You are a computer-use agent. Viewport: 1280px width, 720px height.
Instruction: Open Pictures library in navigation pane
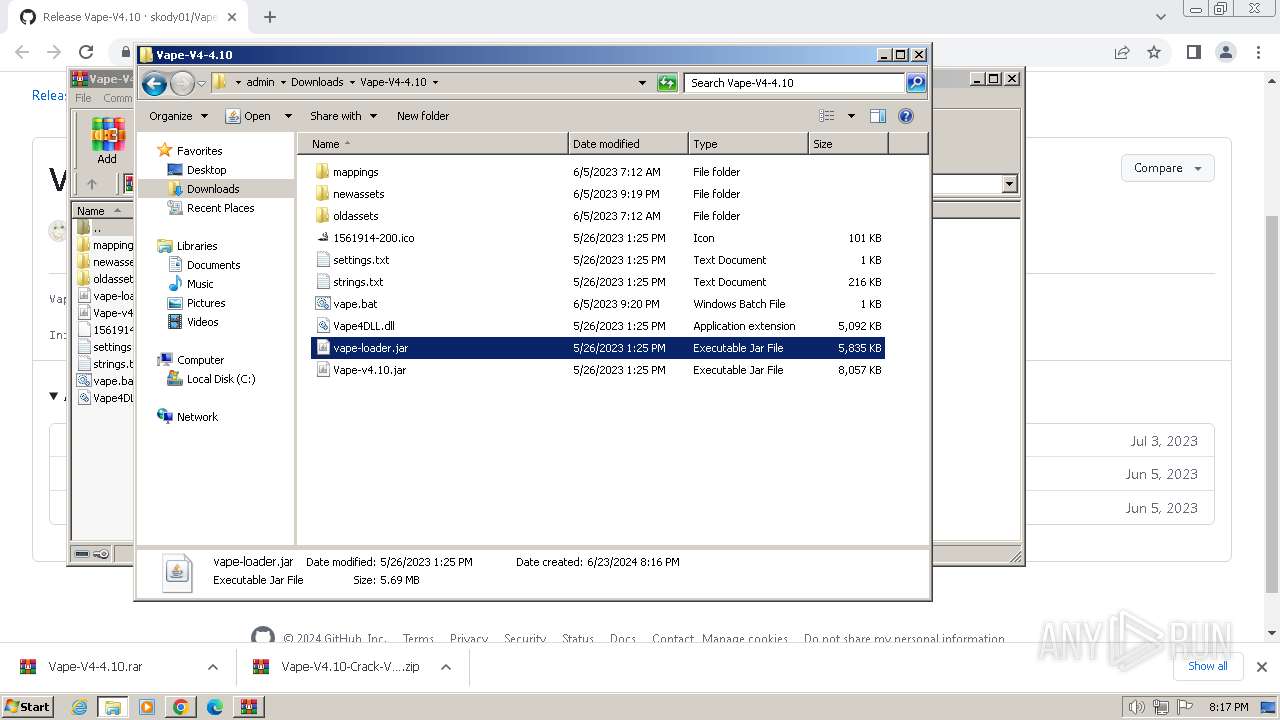[x=205, y=303]
